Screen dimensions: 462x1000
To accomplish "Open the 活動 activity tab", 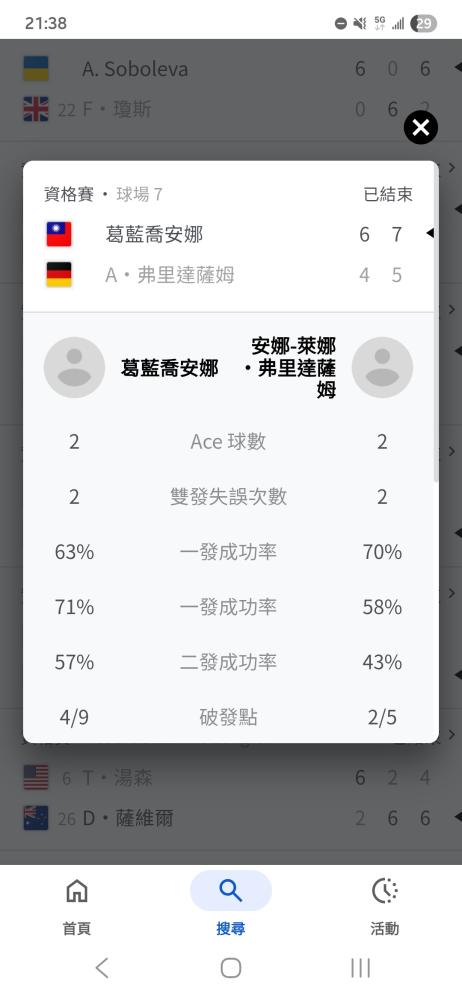I will 384,906.
